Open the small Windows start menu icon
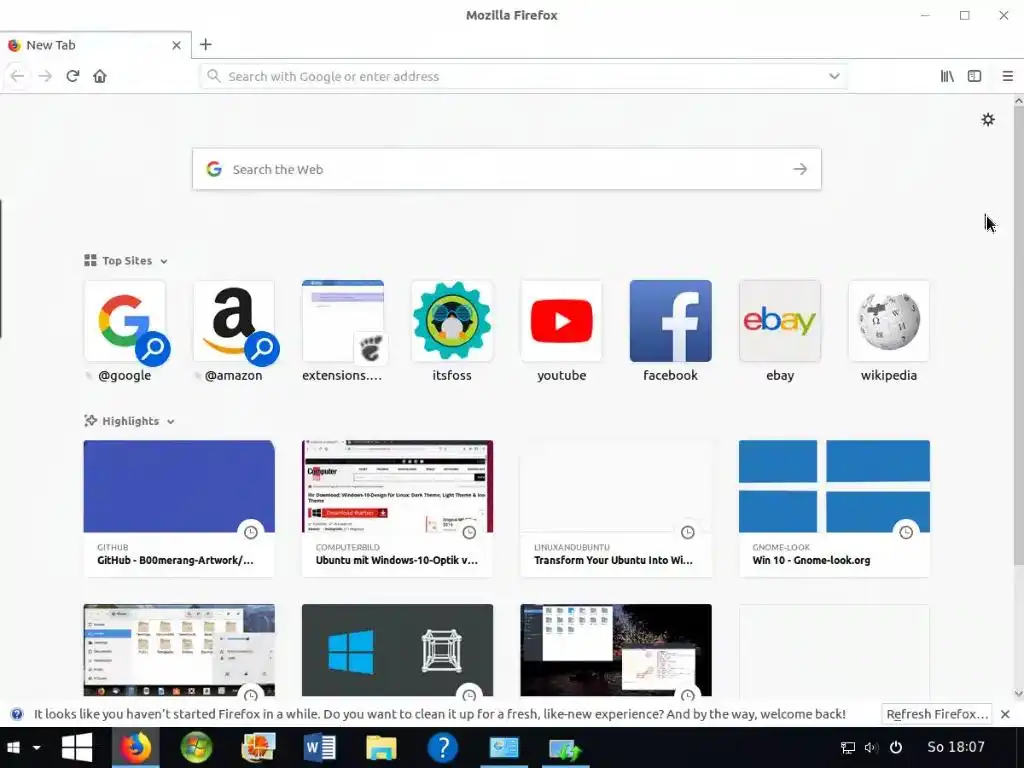This screenshot has width=1024, height=768. pos(12,747)
